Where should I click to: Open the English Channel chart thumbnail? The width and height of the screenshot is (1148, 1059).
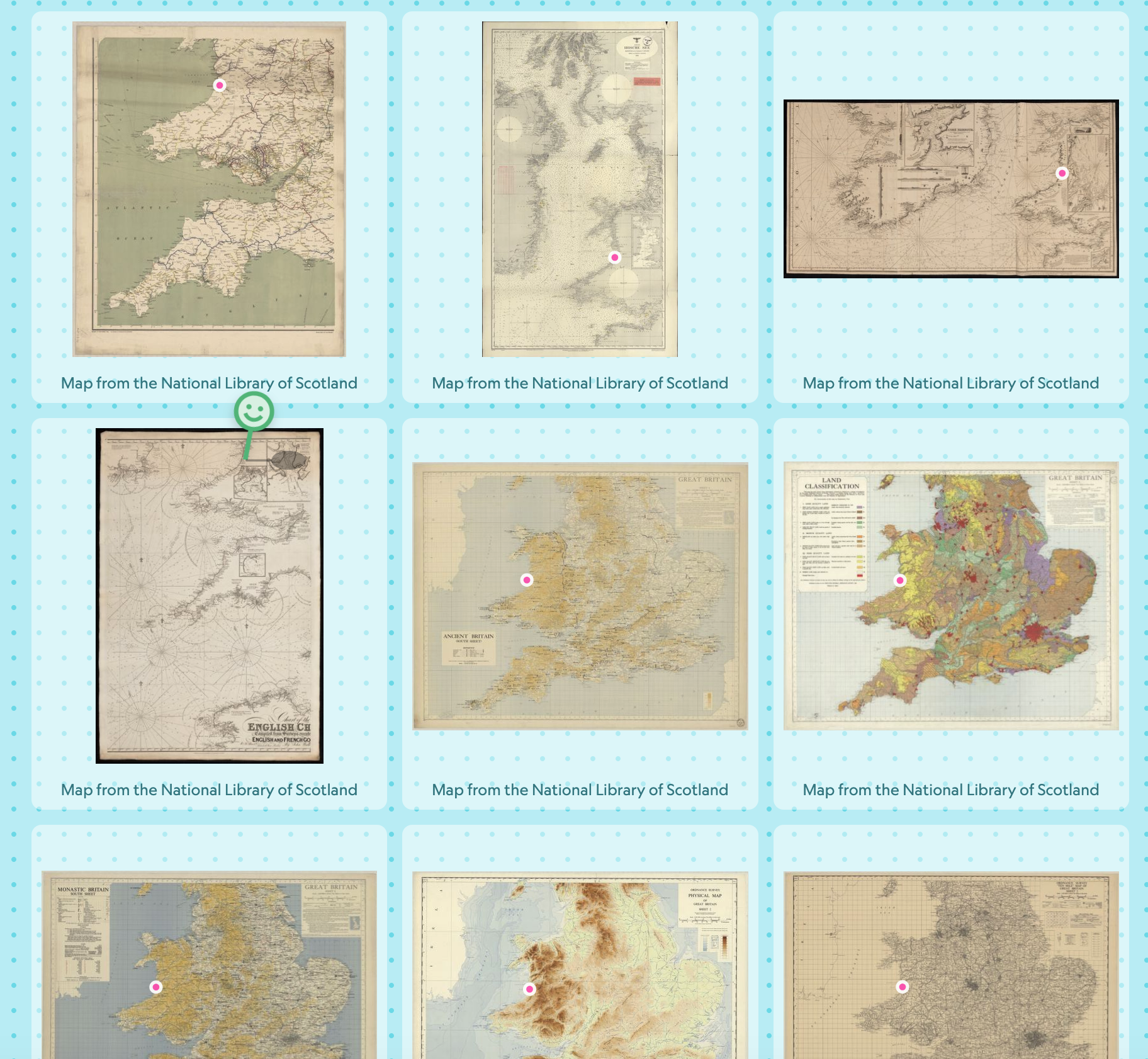[x=210, y=596]
